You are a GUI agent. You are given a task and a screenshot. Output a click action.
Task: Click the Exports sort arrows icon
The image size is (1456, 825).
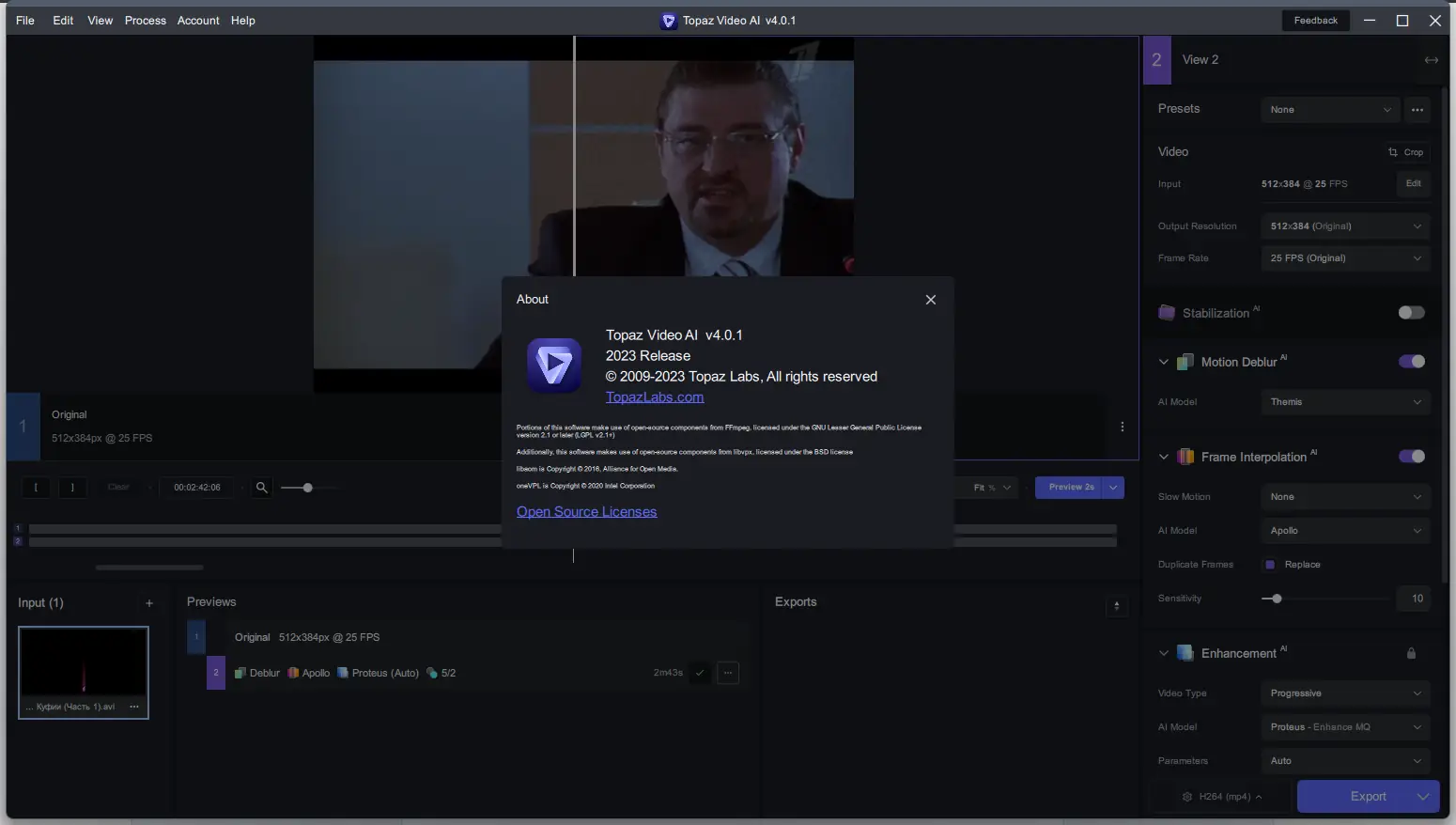[1116, 606]
